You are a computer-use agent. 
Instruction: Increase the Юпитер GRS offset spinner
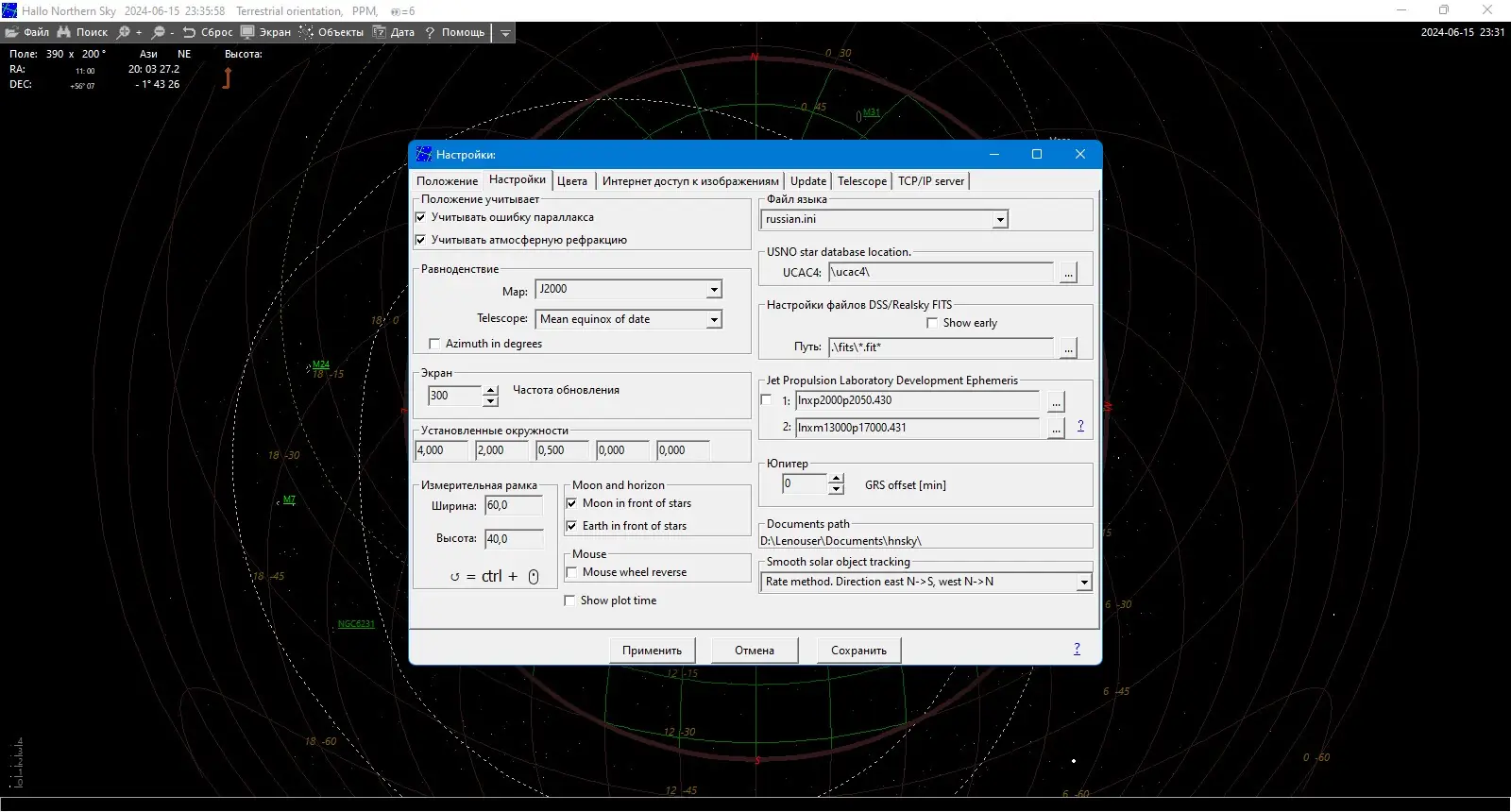[836, 479]
